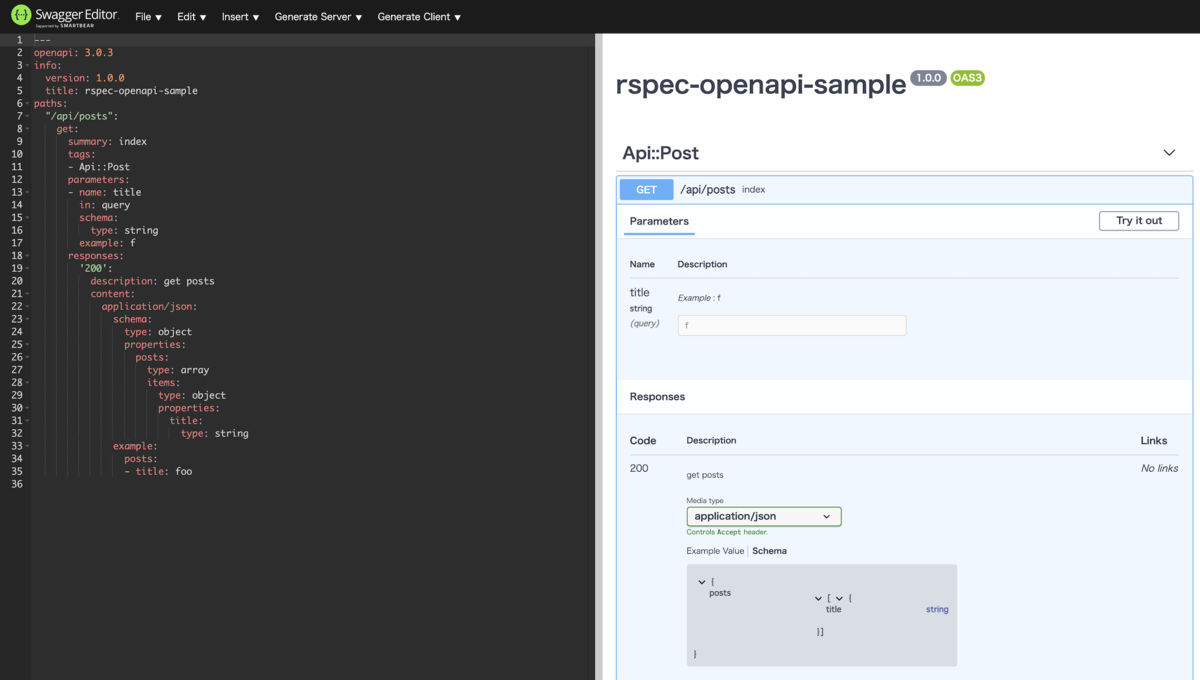Fold the example block at line 33
Screen dimensions: 1200x680
(27, 446)
